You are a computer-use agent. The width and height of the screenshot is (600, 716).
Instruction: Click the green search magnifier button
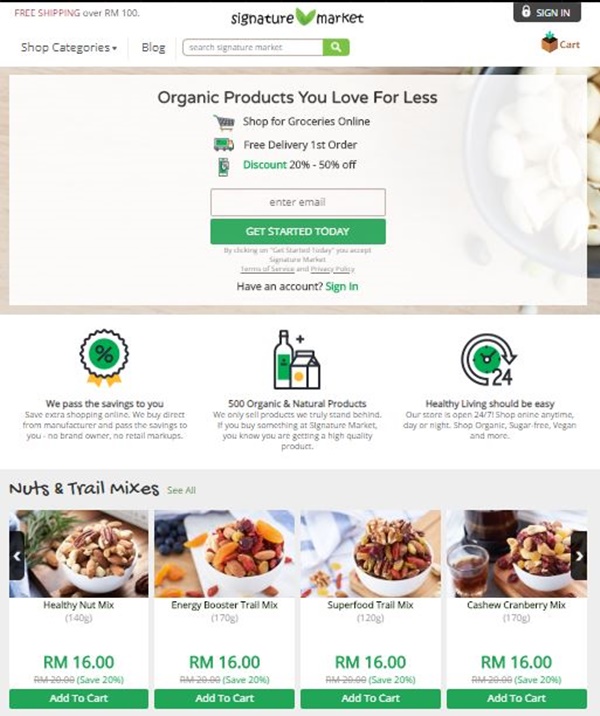(336, 47)
